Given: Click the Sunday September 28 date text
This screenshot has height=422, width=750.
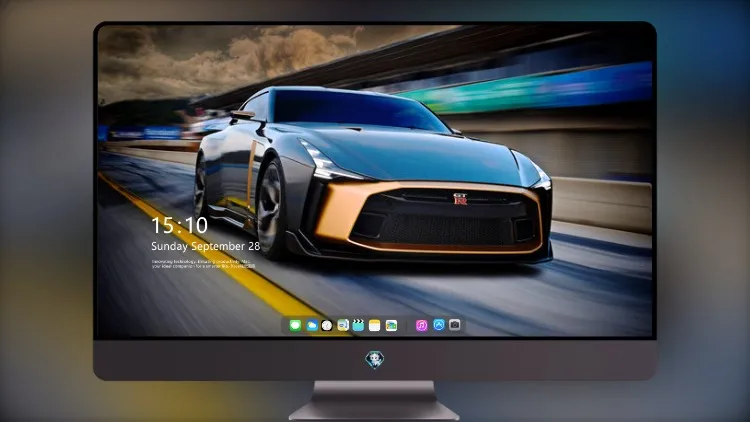Looking at the screenshot, I should click(206, 246).
